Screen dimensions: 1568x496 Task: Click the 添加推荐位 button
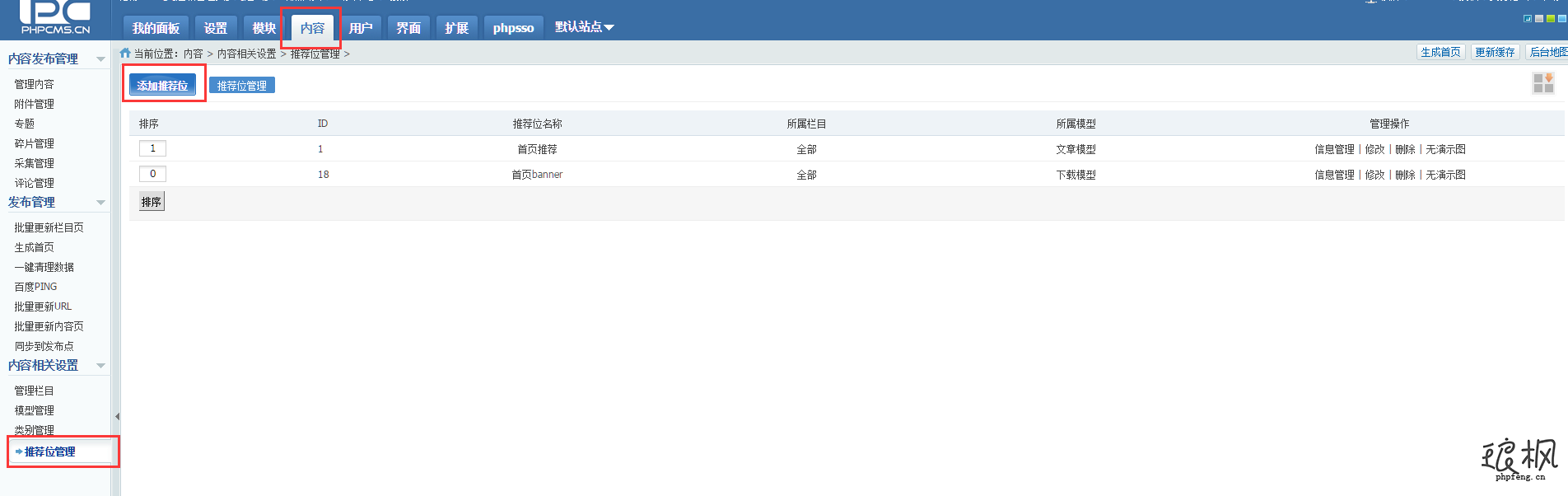[162, 85]
